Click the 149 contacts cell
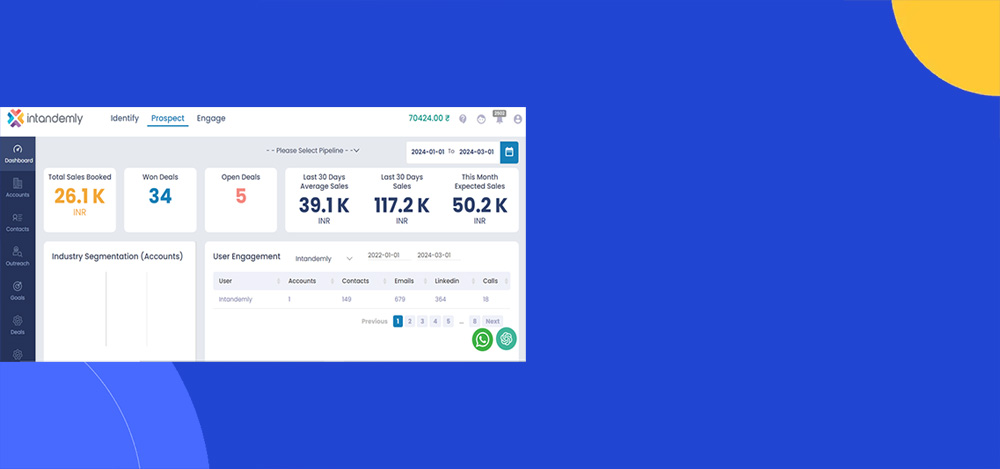Viewport: 1000px width, 469px height. click(346, 299)
